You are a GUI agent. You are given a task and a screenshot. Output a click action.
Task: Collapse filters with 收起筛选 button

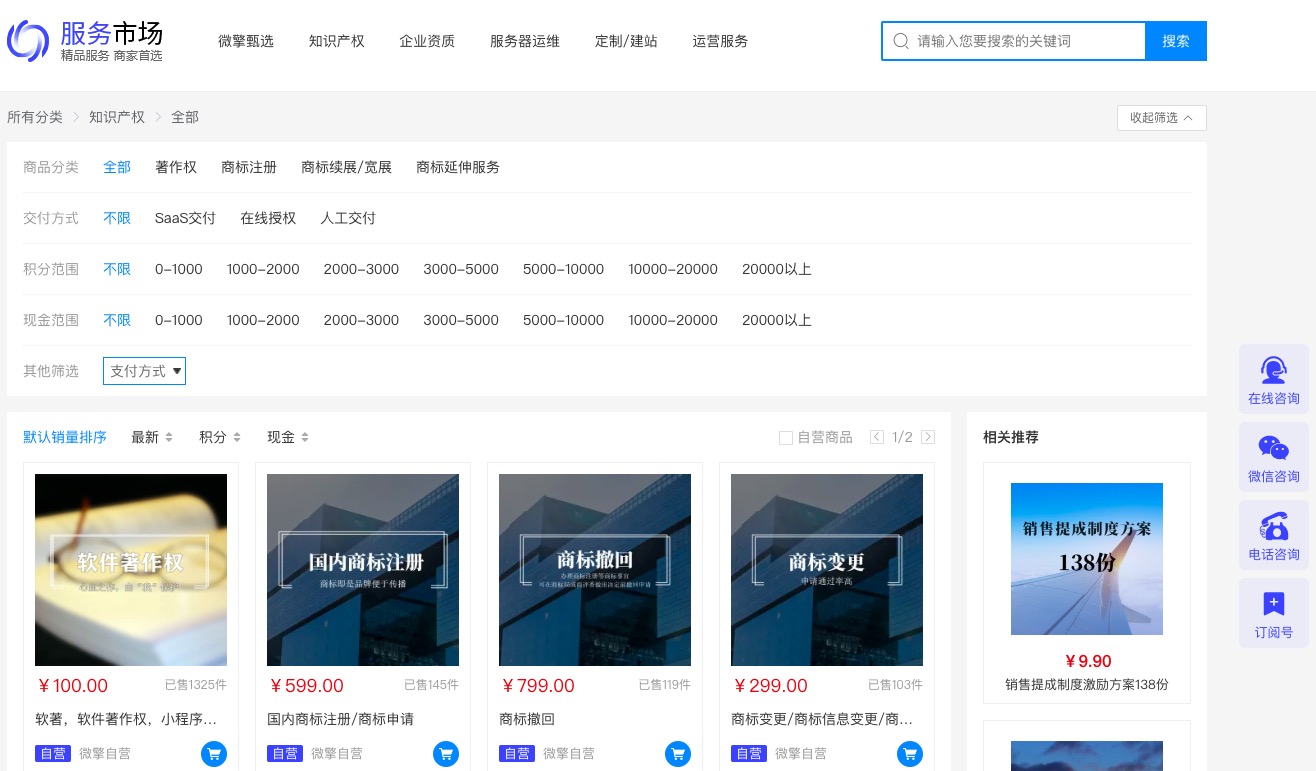coord(1162,118)
